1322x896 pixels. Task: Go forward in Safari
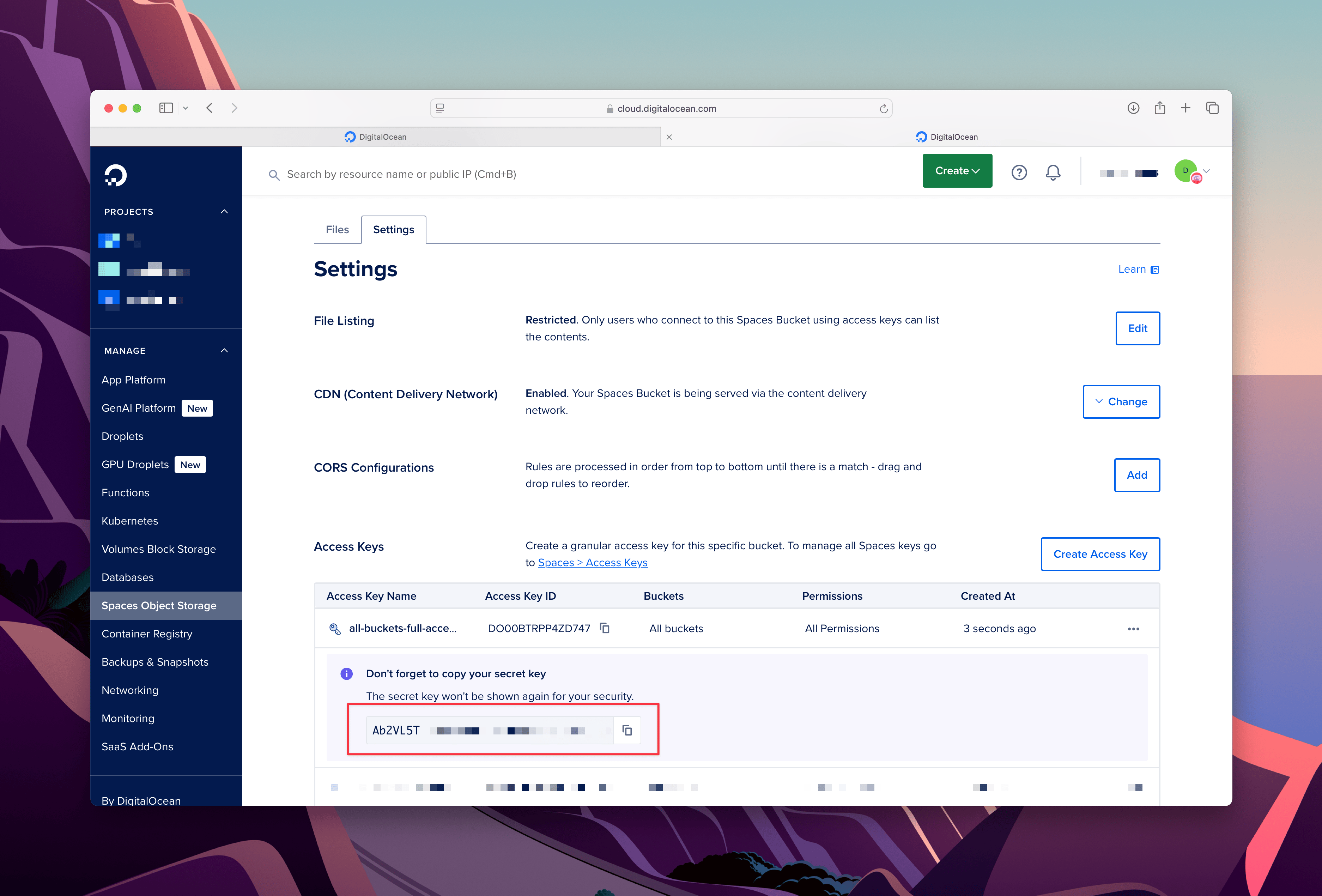[234, 108]
